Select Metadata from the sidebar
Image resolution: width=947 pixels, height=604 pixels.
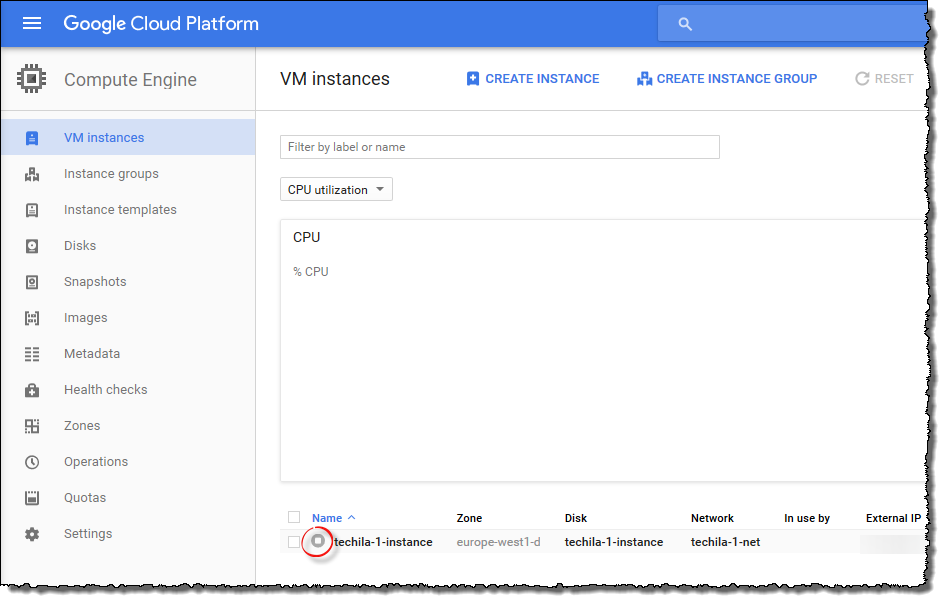(91, 354)
